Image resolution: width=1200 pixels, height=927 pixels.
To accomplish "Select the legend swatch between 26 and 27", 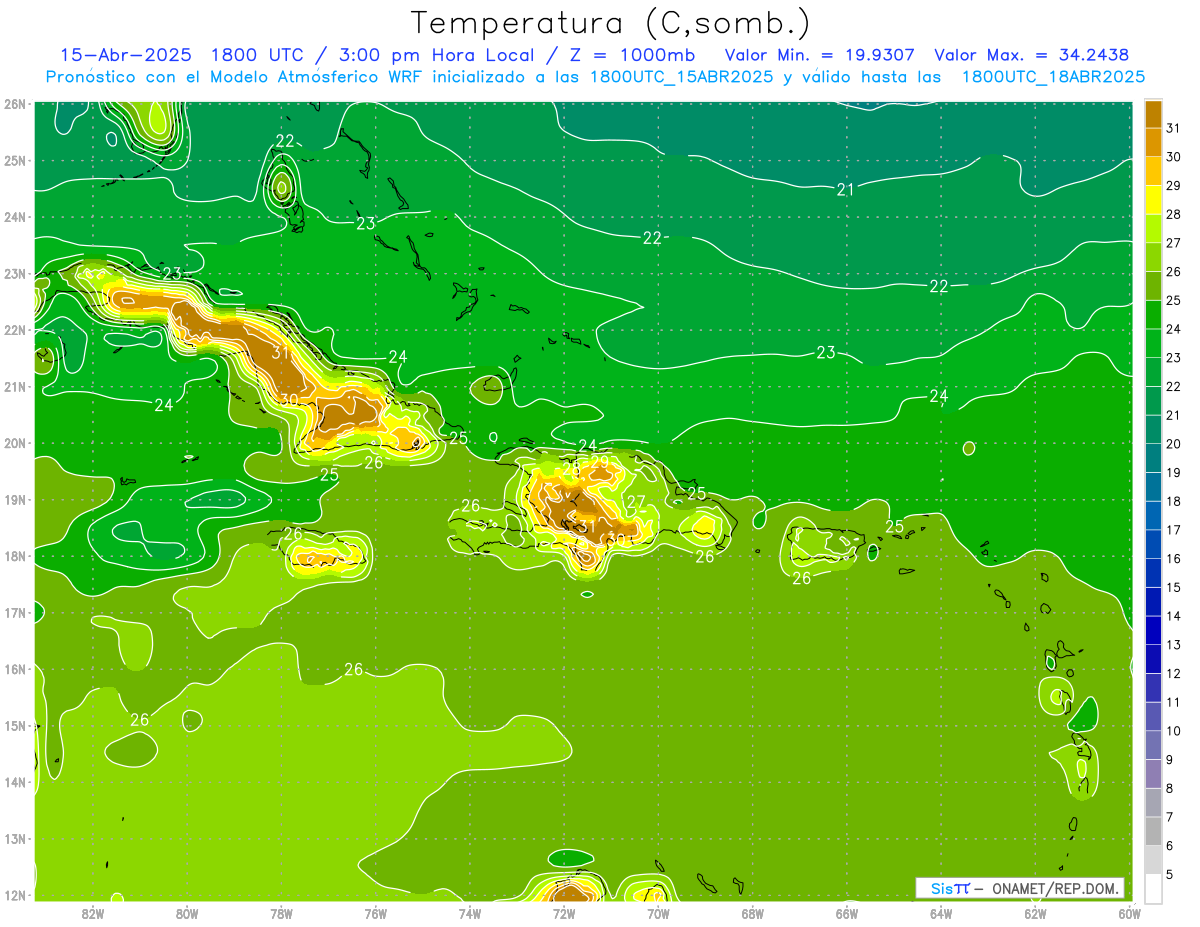I will coord(1153,257).
